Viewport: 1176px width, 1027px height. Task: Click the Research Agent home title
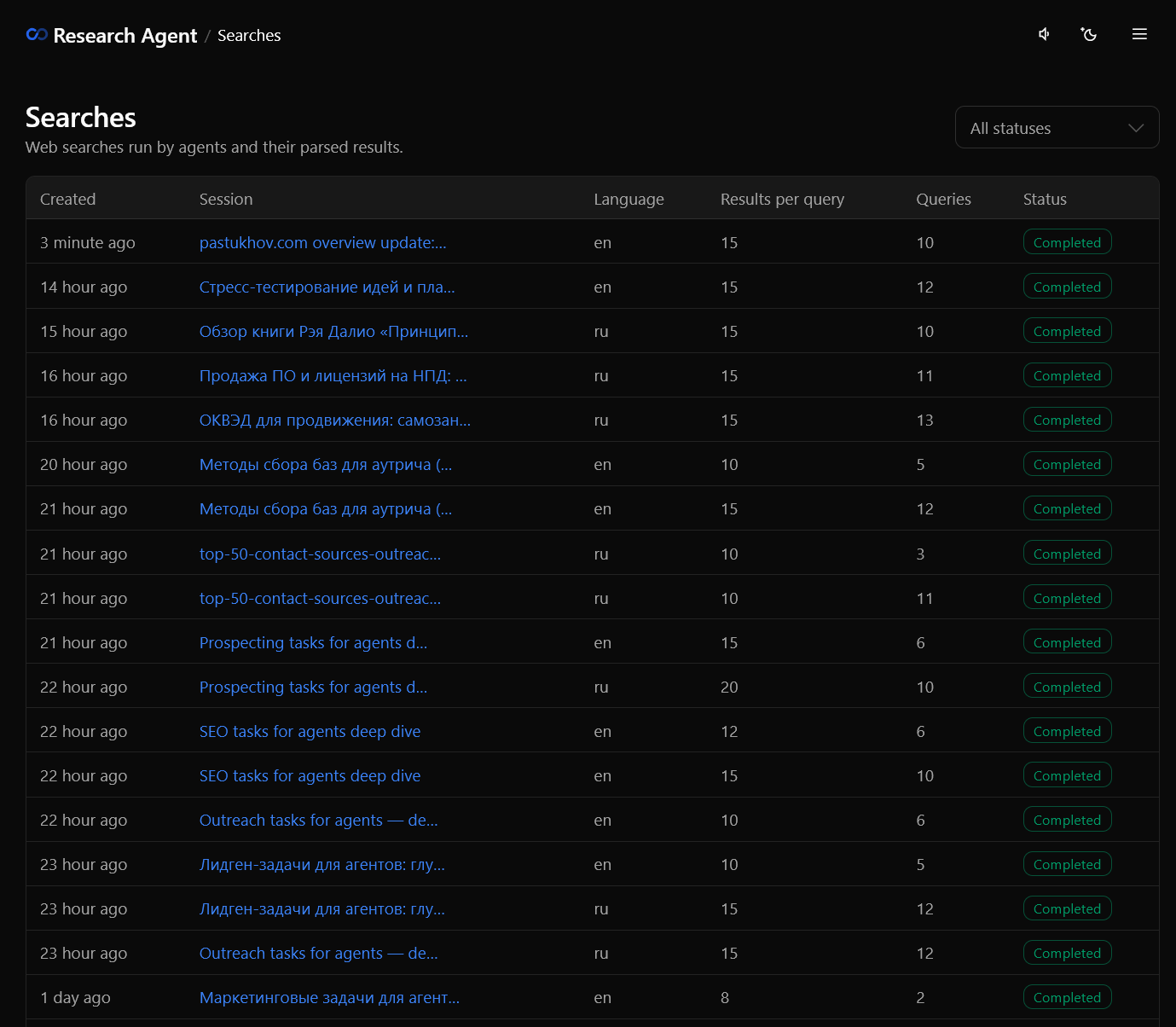click(125, 36)
